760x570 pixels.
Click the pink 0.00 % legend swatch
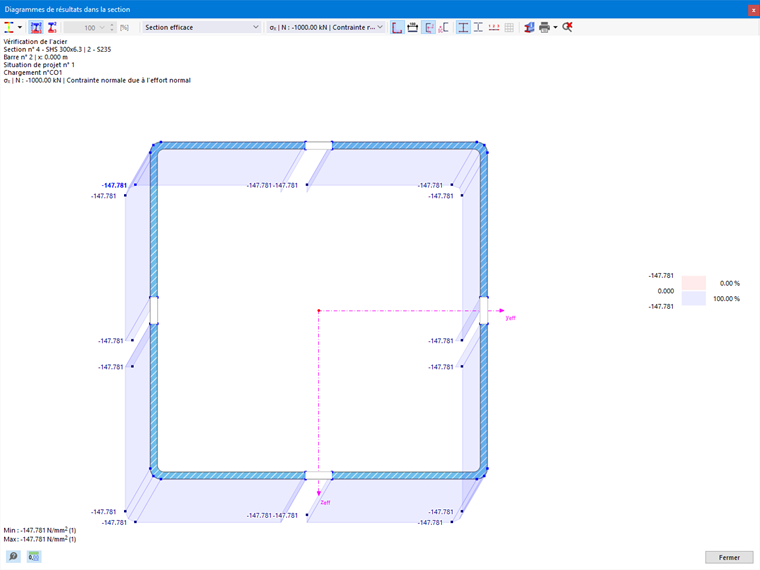(694, 283)
